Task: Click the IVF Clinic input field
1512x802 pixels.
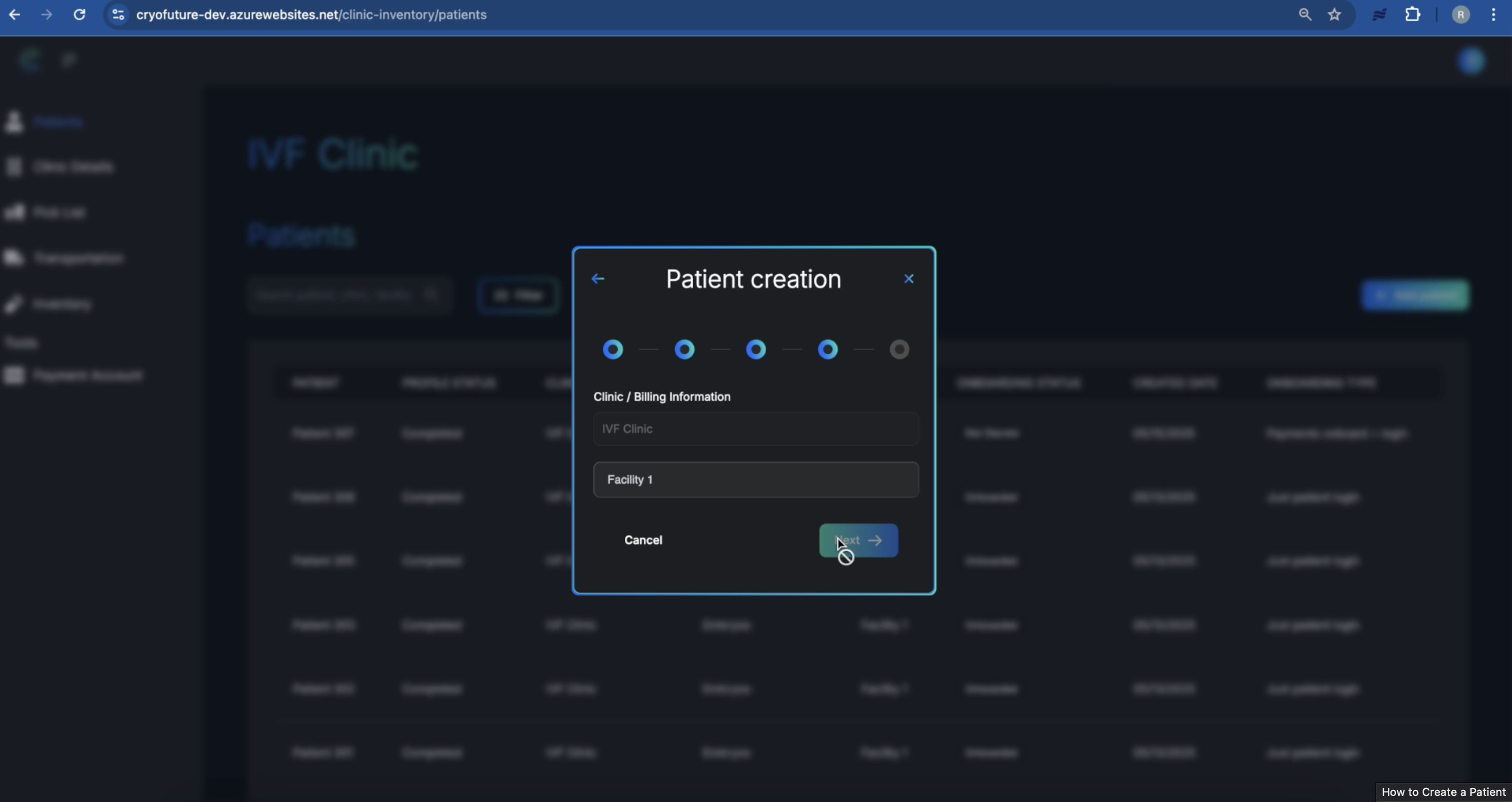Action: [x=756, y=429]
